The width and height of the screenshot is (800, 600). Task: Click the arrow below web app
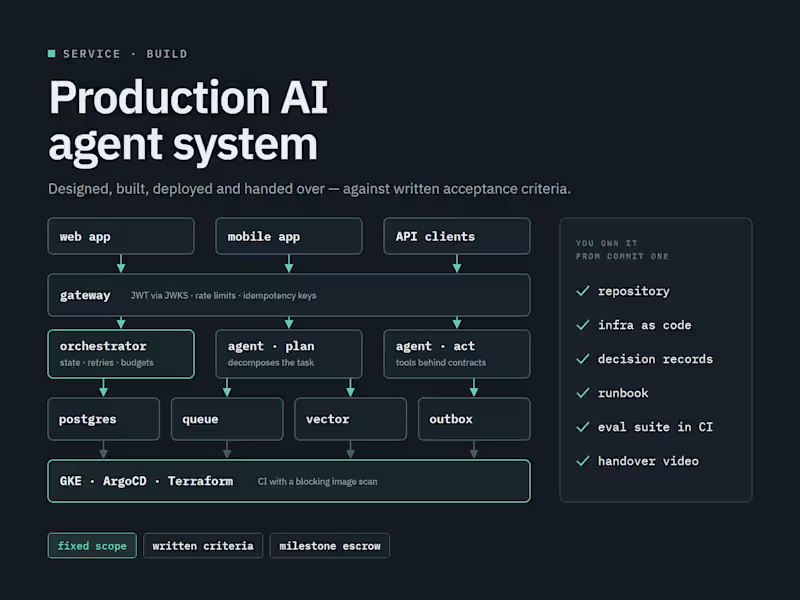(x=121, y=264)
